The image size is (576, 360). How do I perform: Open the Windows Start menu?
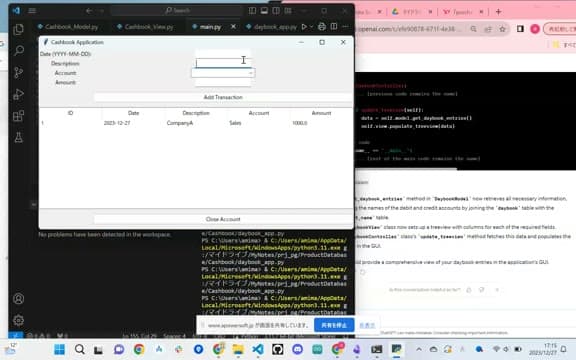tap(60, 349)
